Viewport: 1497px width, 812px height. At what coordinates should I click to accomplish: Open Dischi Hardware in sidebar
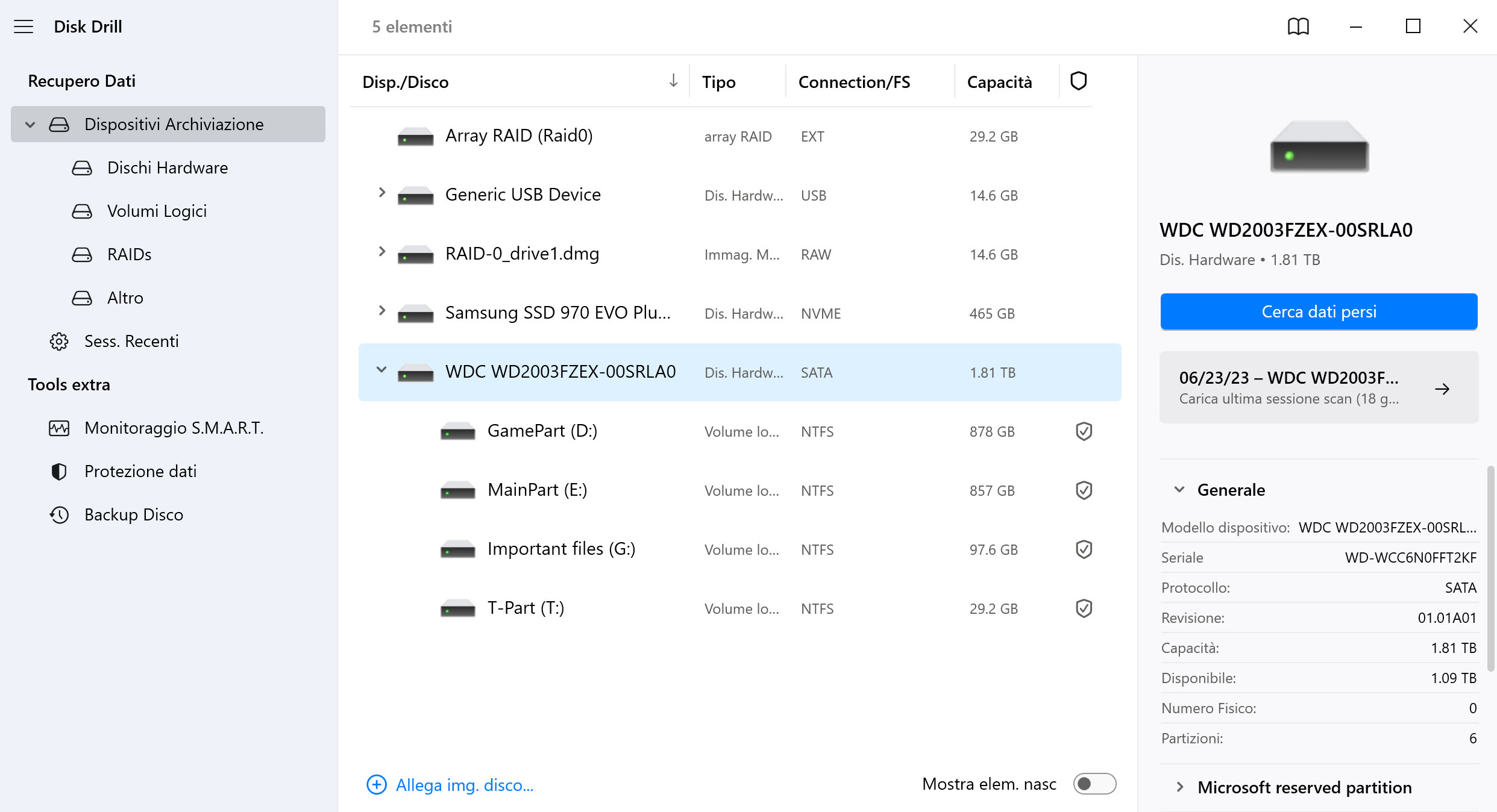pos(168,167)
